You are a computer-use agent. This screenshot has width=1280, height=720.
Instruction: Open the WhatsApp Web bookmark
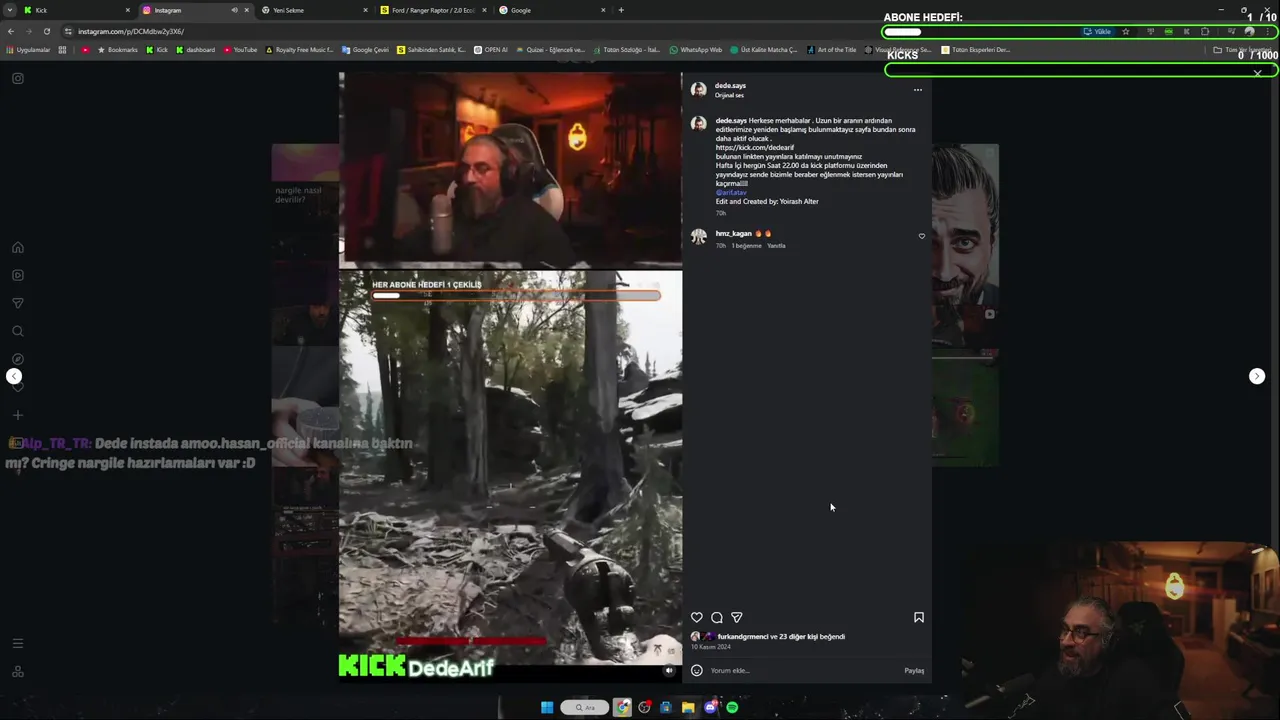point(696,50)
